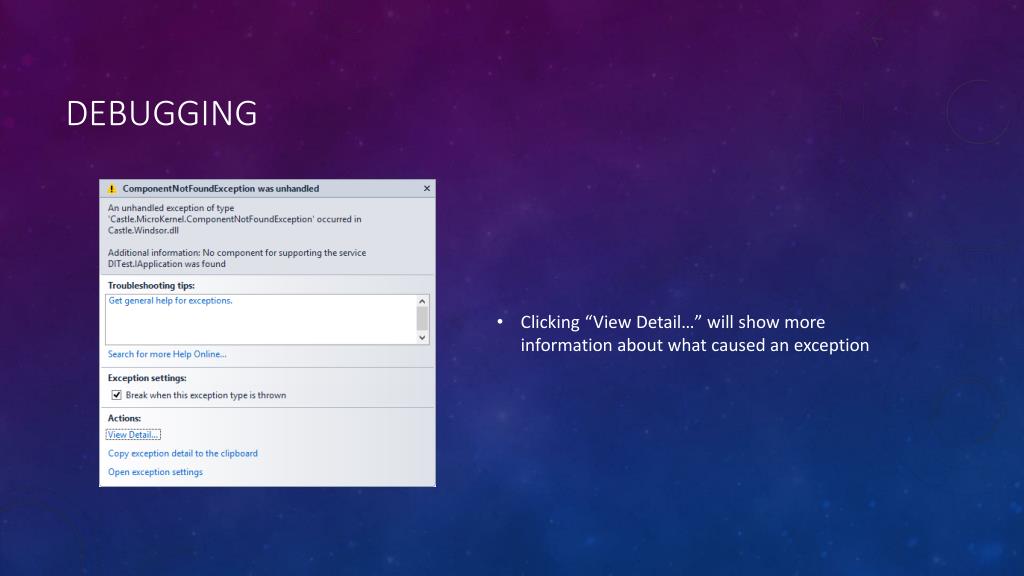Close the ComponentNotFoundException dialog
This screenshot has height=576, width=1024.
point(426,188)
